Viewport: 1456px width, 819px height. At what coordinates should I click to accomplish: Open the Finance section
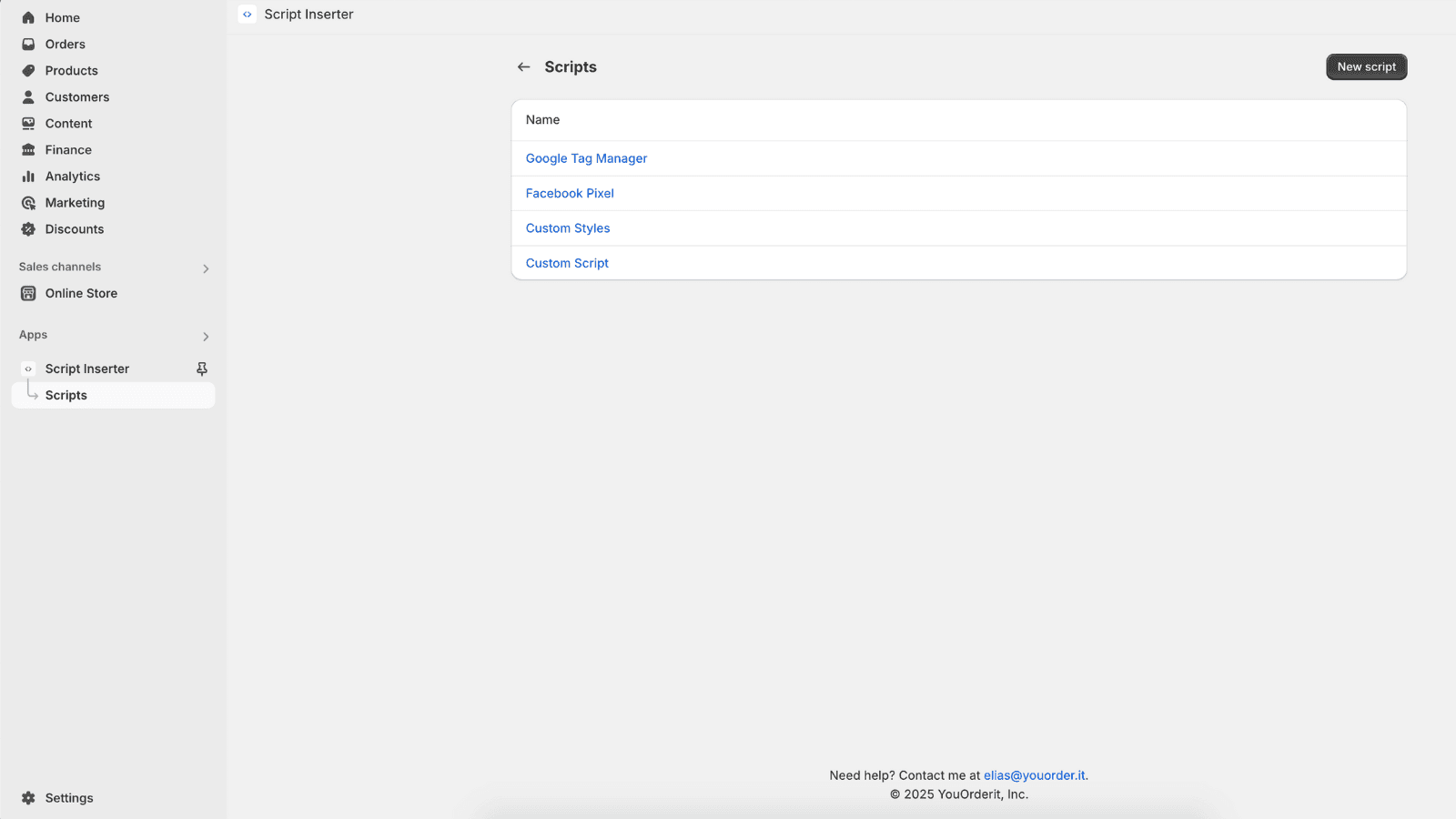tap(68, 149)
